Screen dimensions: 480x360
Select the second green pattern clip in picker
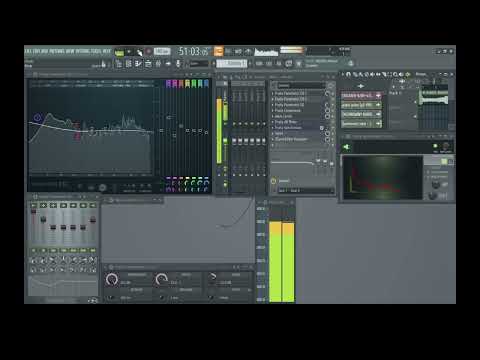361,114
